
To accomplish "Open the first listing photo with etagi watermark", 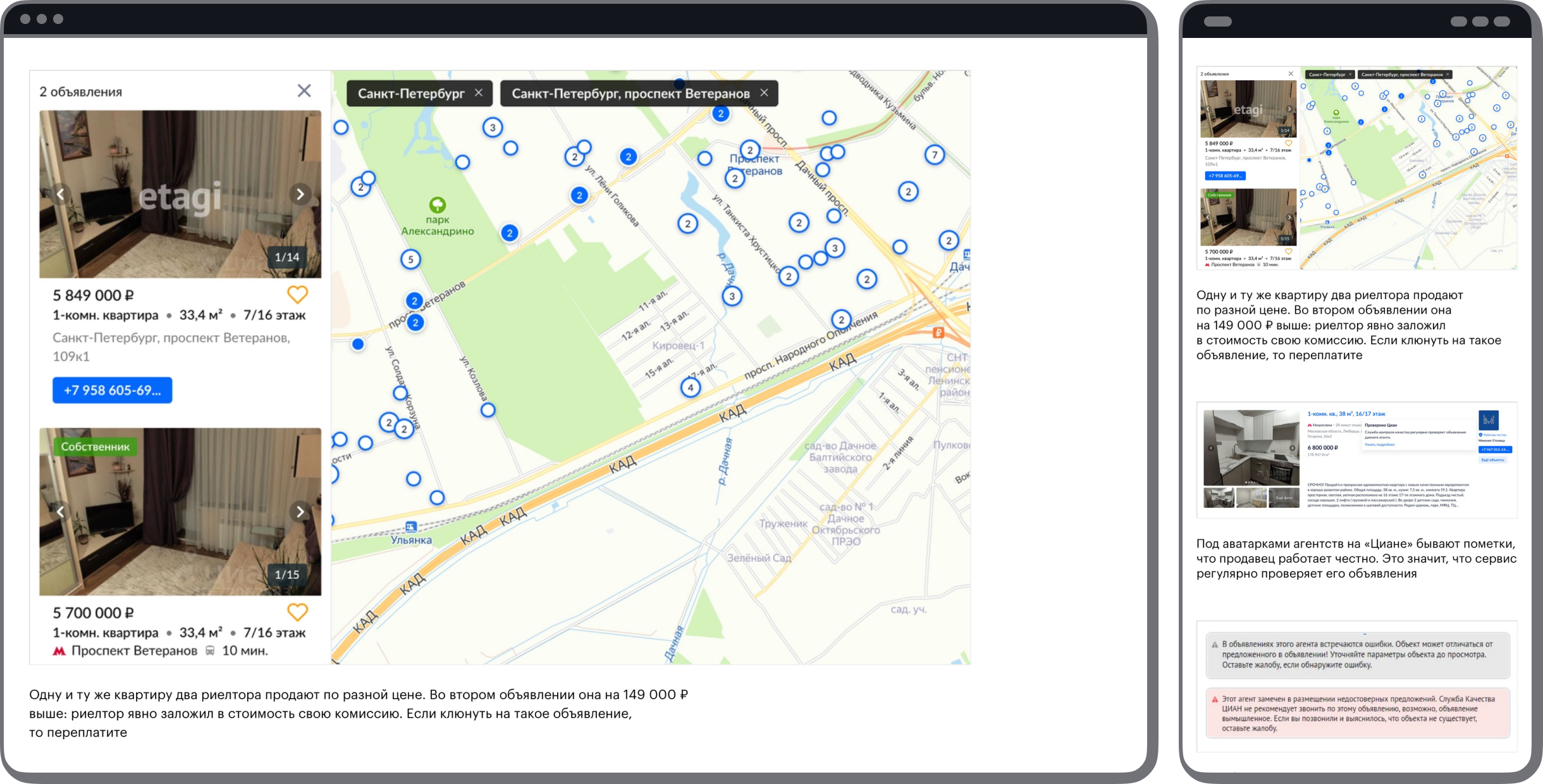I will click(x=180, y=194).
